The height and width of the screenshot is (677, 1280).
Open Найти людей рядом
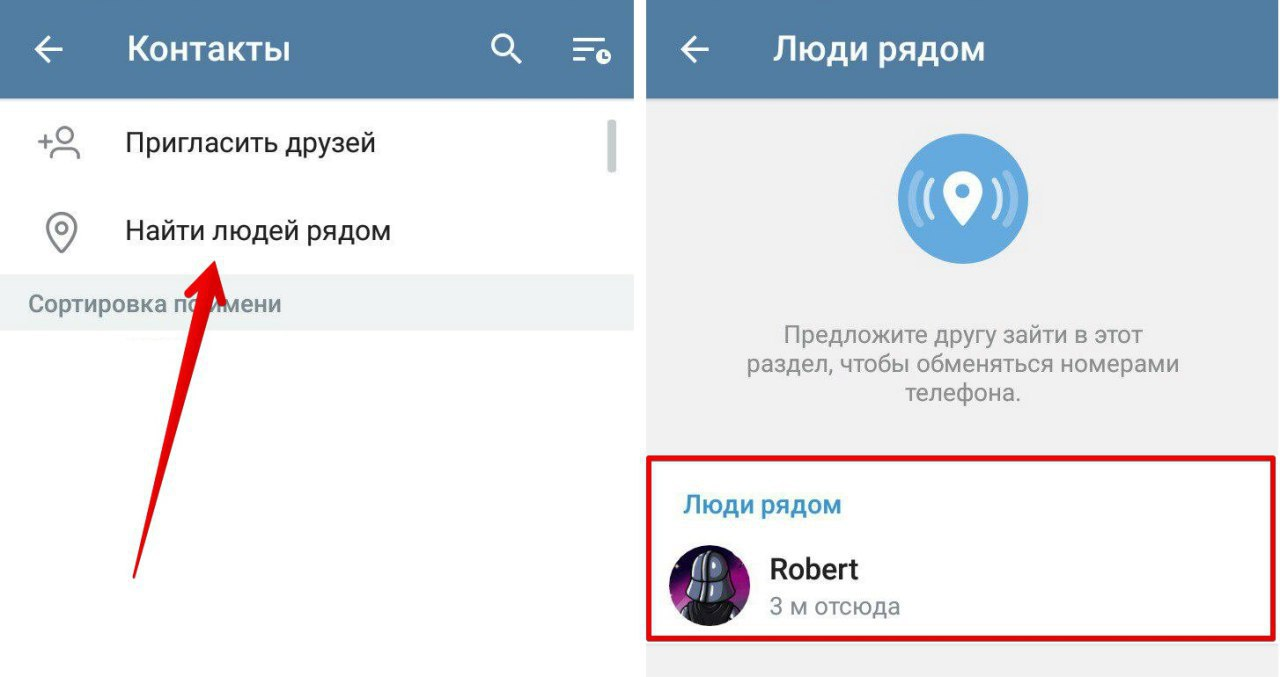pos(258,232)
